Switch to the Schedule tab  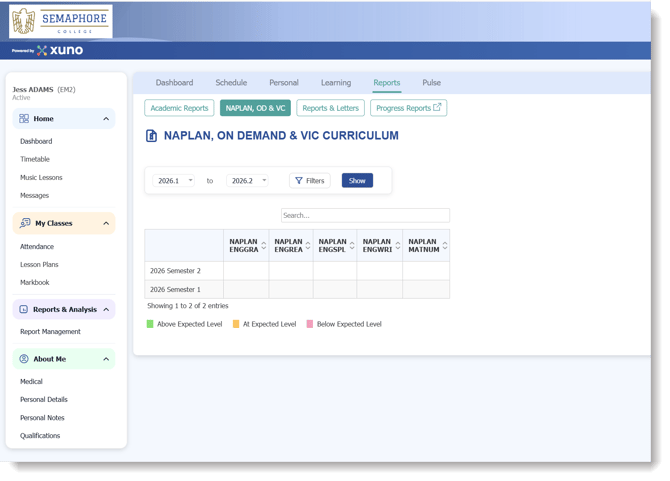(231, 82)
